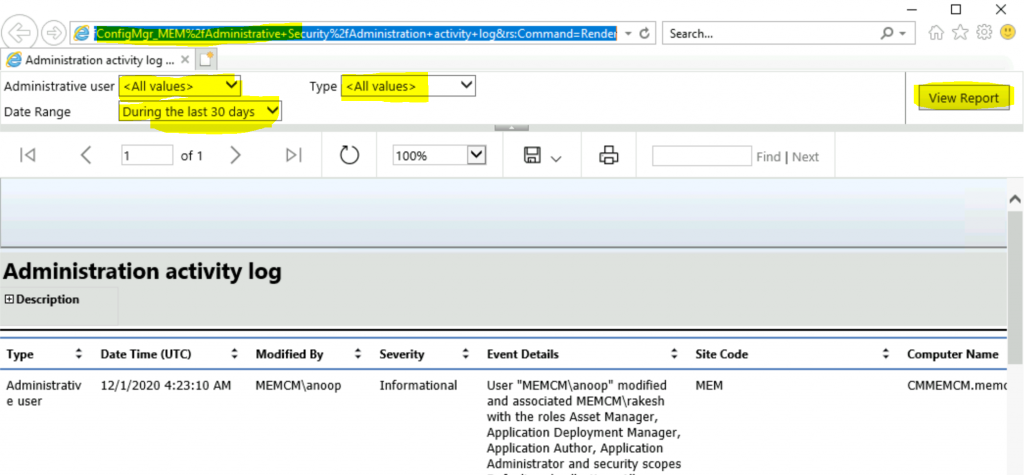Collapse the parameters pane handle

pyautogui.click(x=511, y=127)
